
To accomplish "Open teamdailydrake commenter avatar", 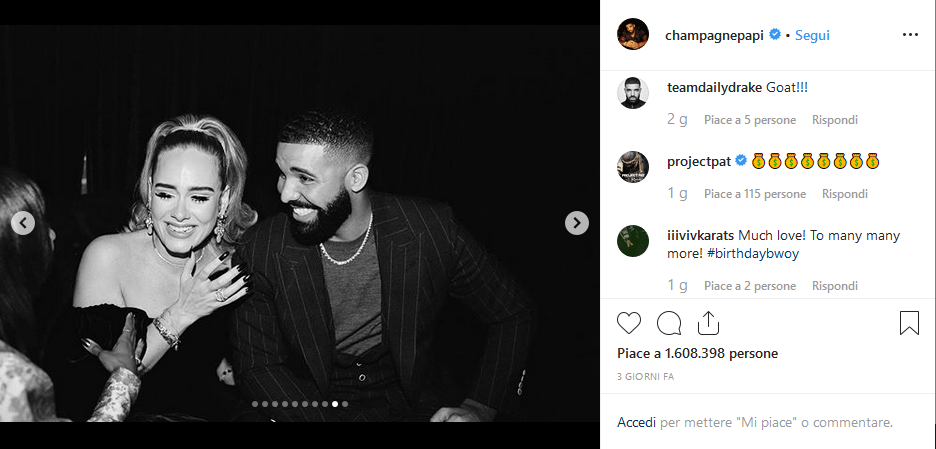I will [634, 93].
